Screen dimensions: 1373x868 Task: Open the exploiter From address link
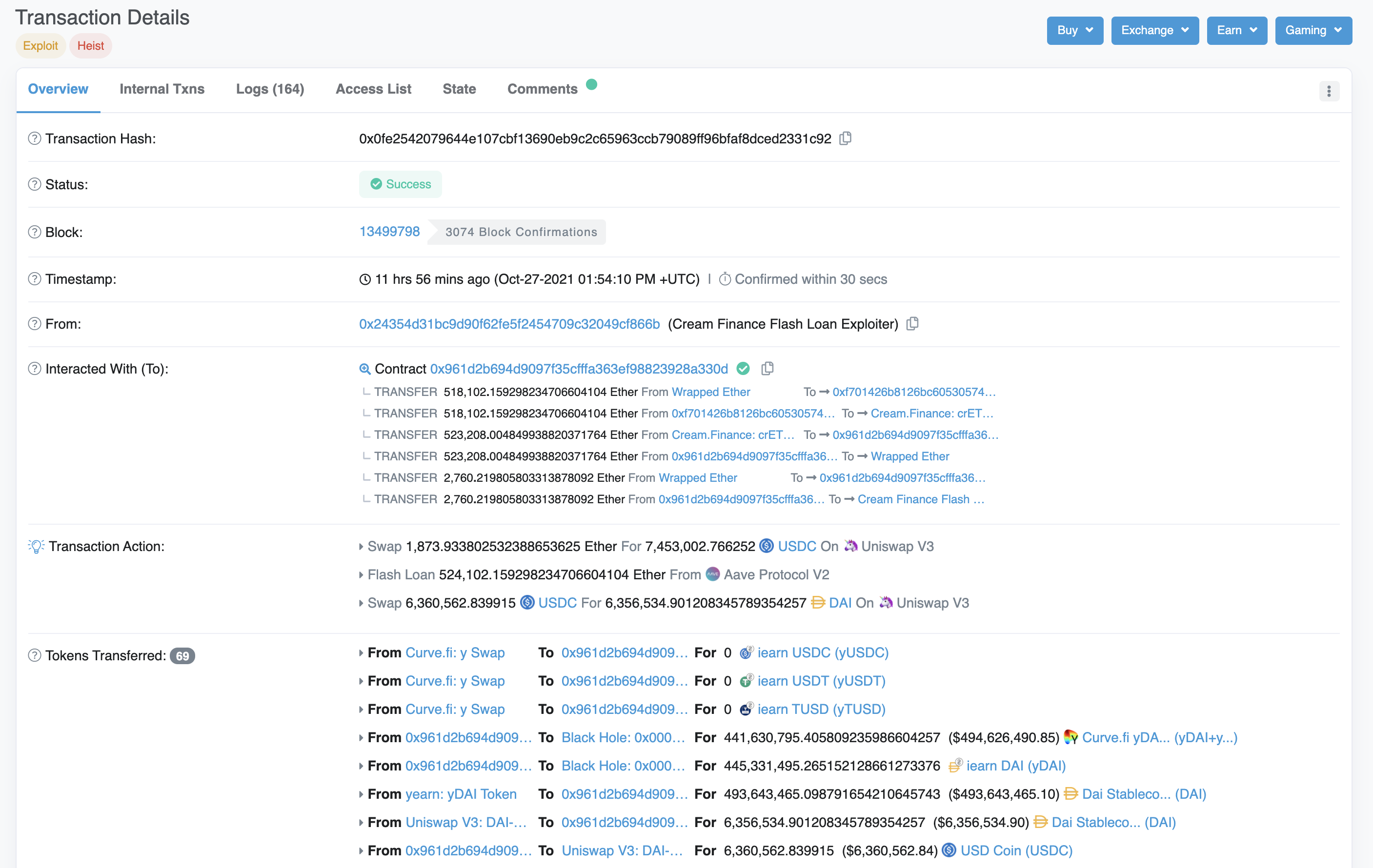(509, 324)
